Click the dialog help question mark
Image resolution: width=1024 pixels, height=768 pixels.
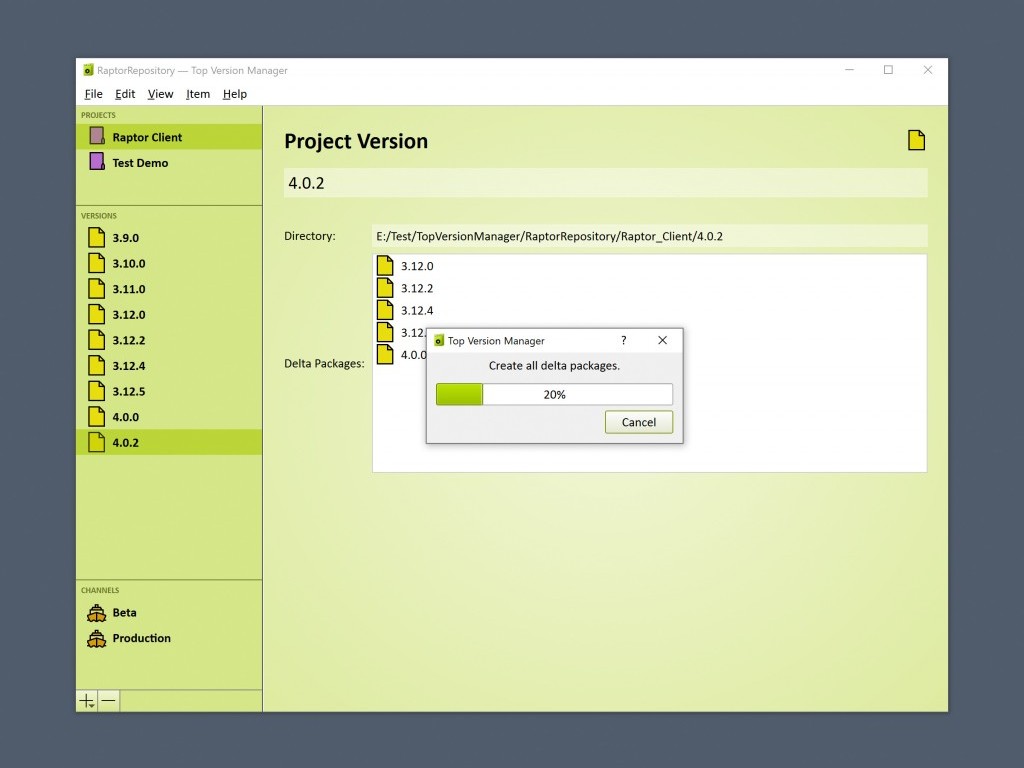624,340
